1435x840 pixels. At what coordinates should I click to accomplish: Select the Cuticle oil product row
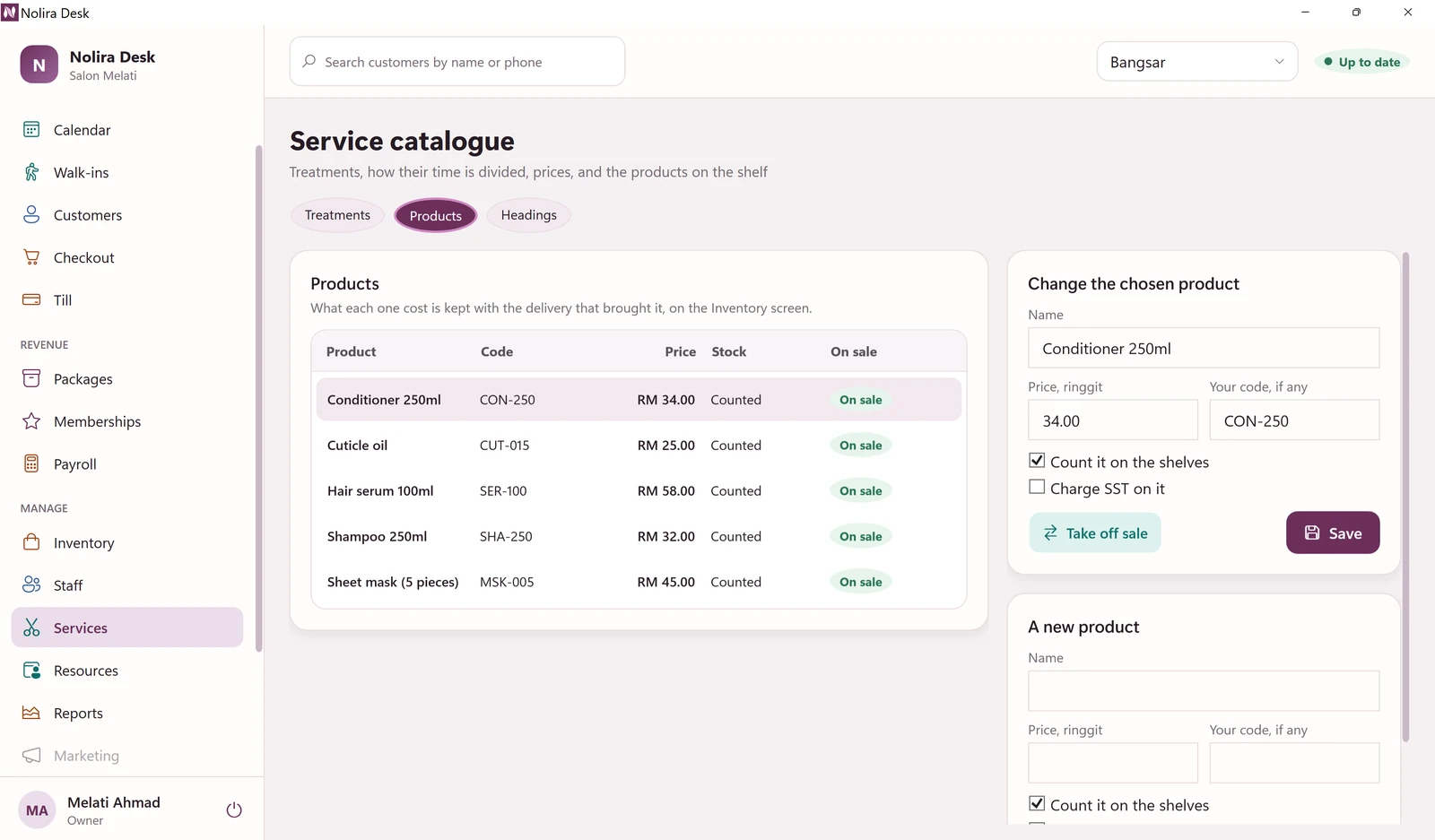639,446
